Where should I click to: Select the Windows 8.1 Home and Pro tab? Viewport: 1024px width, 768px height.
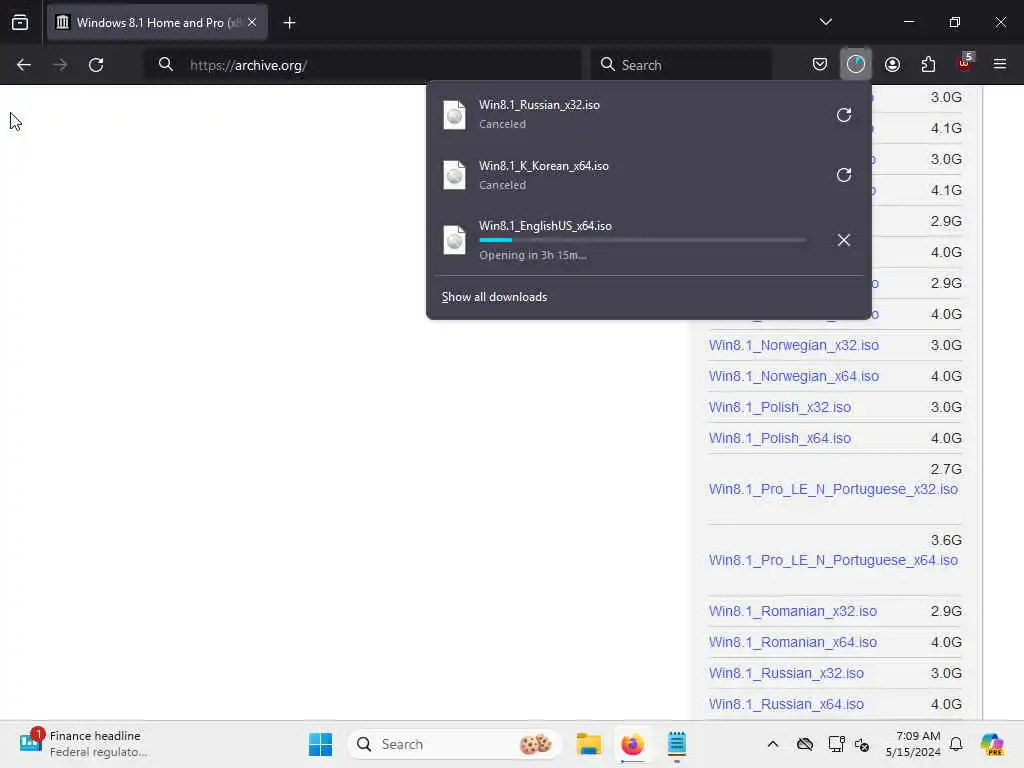pos(157,23)
